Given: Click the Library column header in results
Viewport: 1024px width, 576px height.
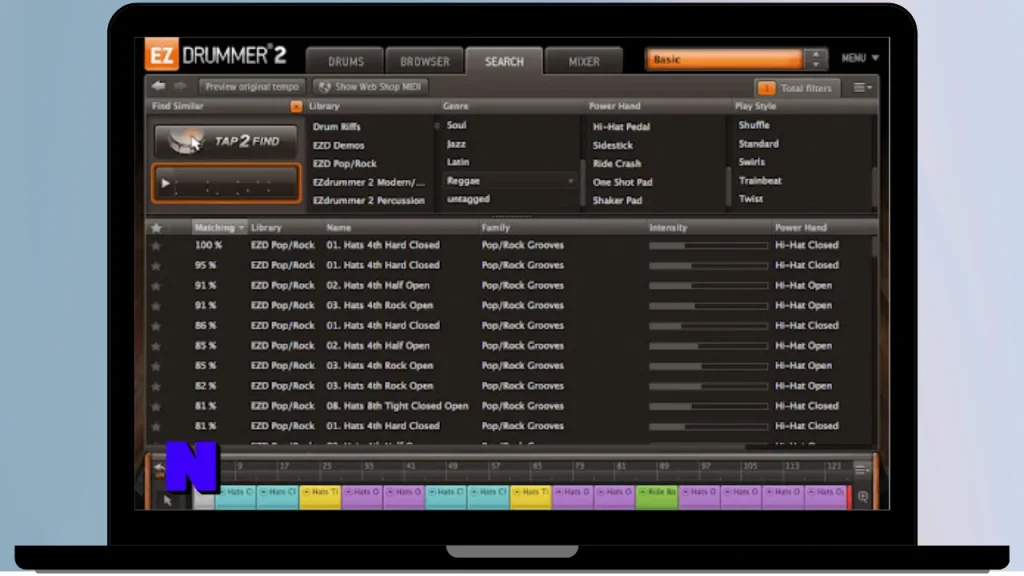Looking at the screenshot, I should pyautogui.click(x=266, y=228).
